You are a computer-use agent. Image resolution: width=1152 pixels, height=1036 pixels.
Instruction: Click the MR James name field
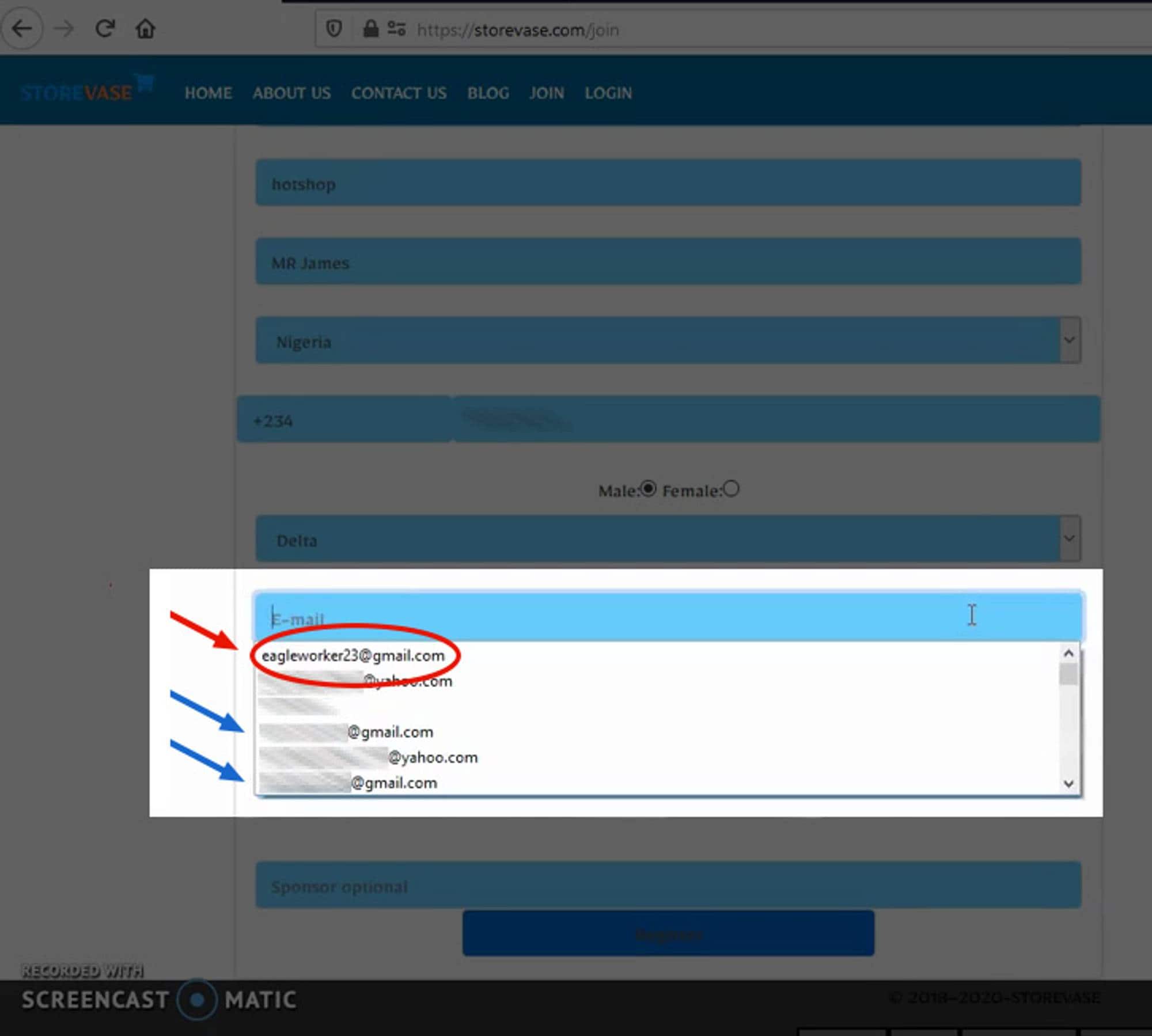point(668,262)
